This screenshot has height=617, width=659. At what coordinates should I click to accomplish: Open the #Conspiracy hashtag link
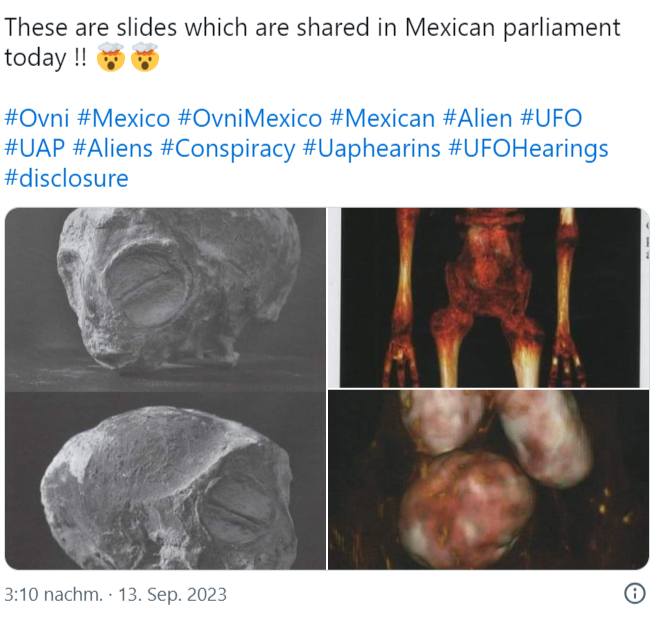[228, 149]
